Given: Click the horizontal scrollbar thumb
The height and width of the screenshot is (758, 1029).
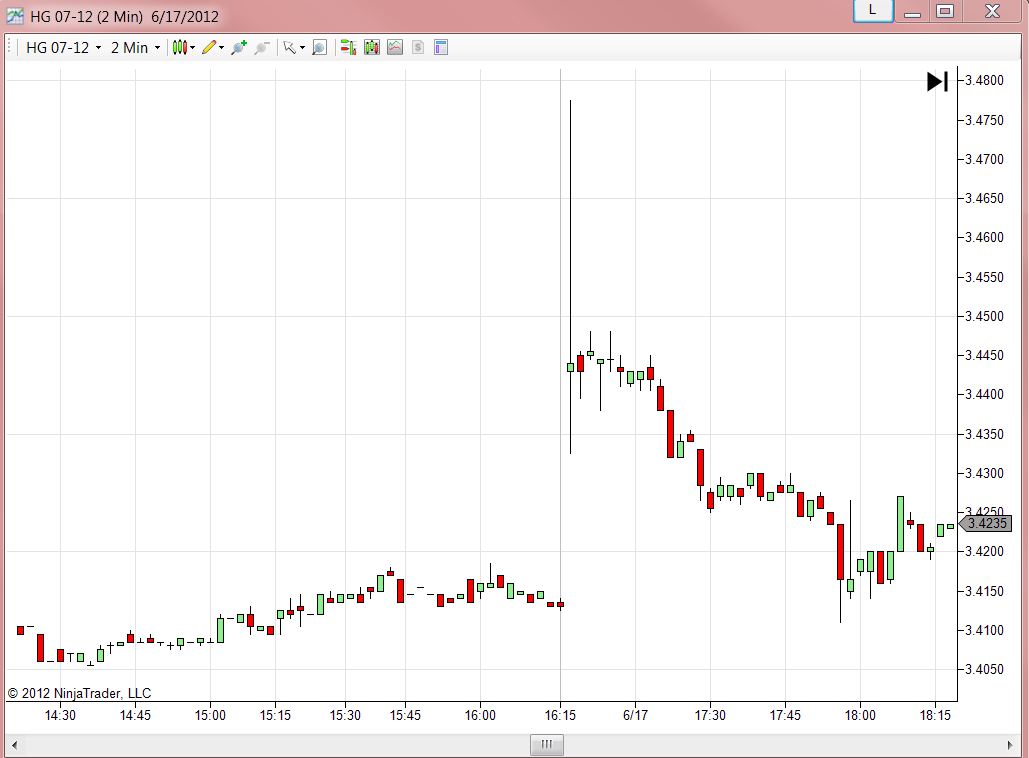Looking at the screenshot, I should click(x=547, y=744).
